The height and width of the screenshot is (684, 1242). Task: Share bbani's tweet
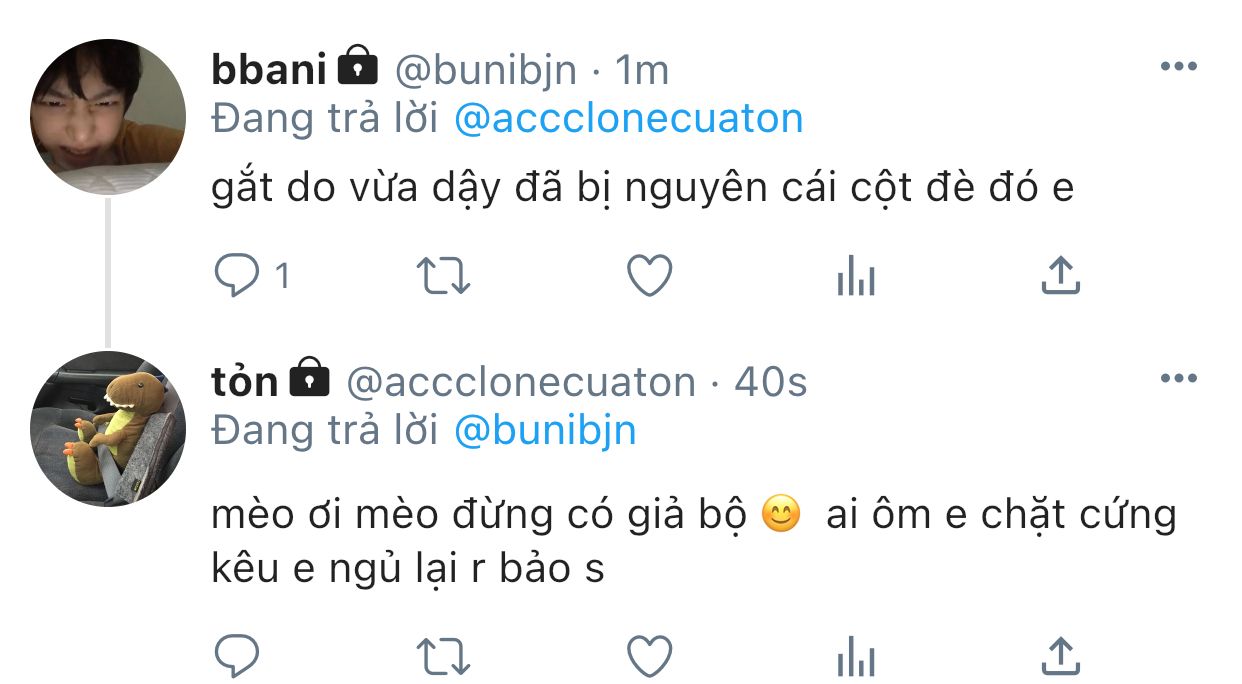point(1060,276)
